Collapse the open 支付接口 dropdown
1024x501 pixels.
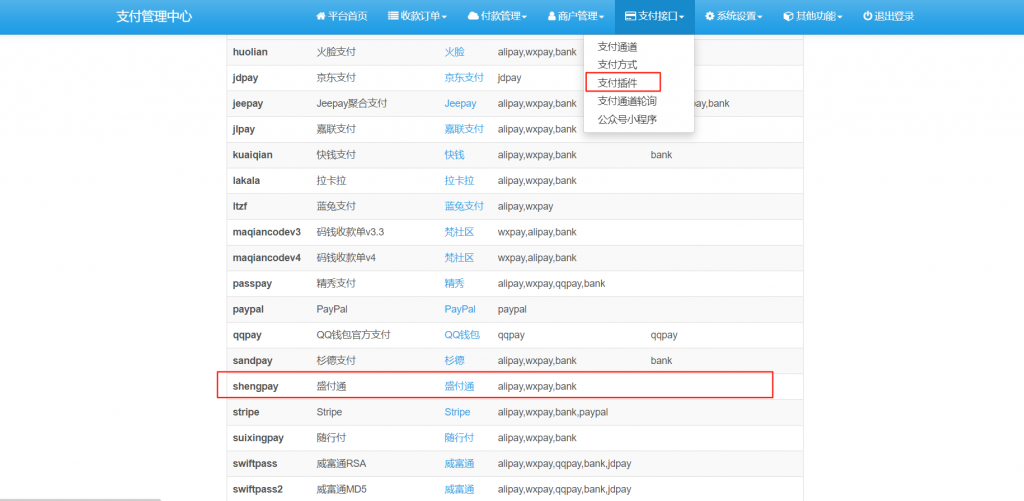coord(655,17)
